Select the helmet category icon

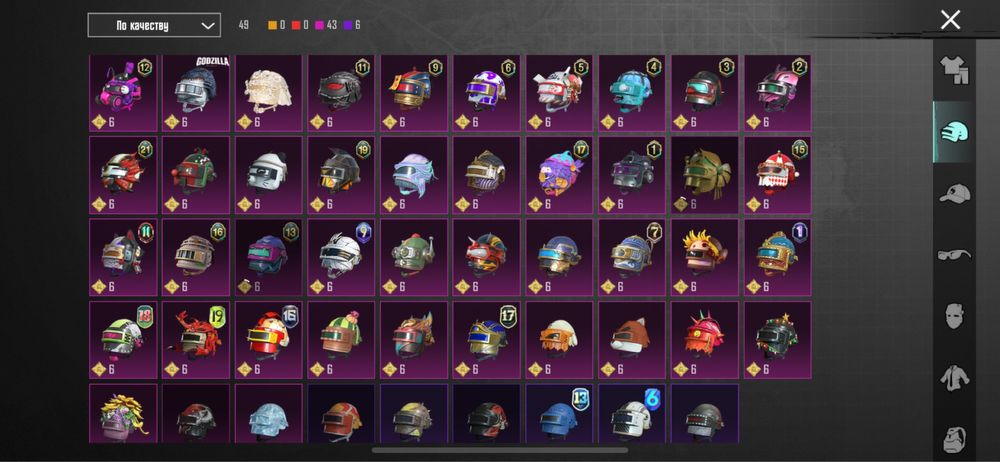click(955, 131)
